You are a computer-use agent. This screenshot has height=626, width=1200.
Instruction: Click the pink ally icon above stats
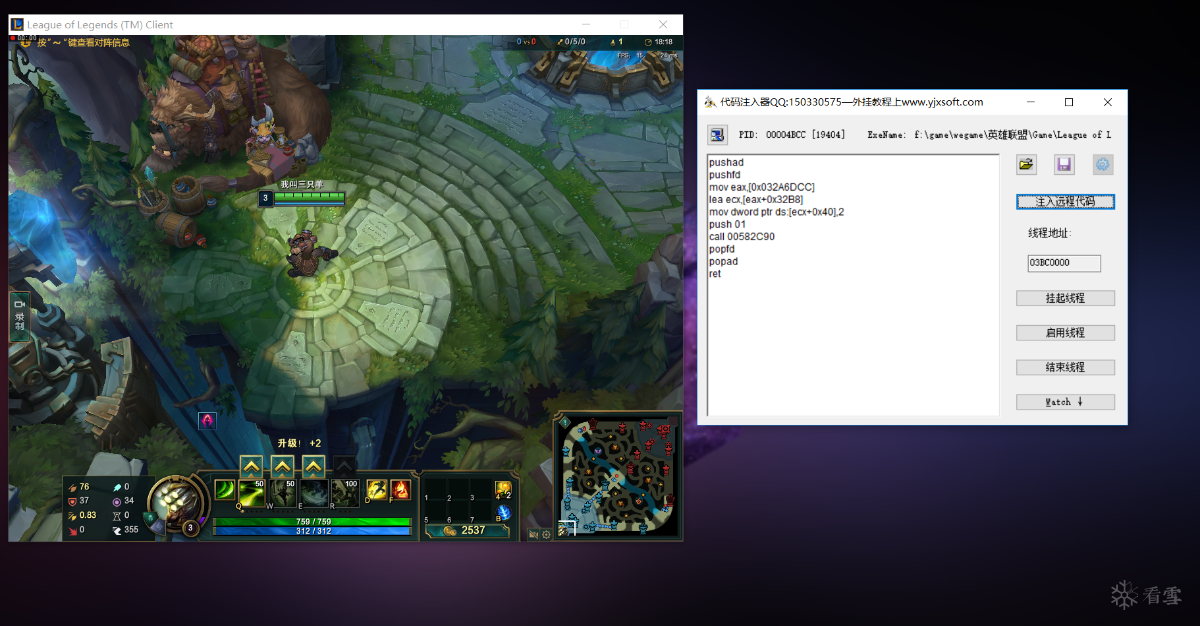tap(207, 421)
